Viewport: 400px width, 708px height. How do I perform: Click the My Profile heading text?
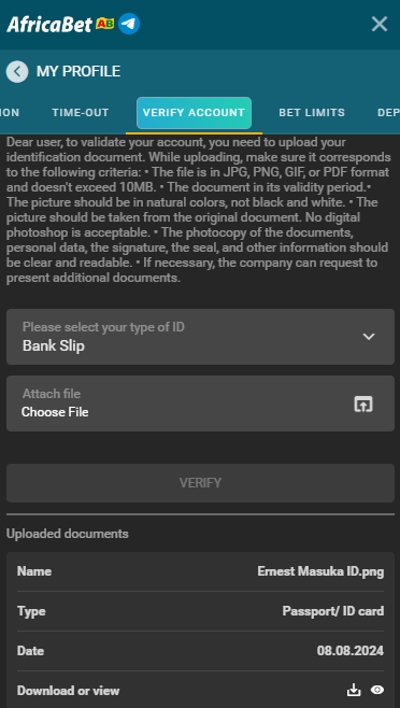pyautogui.click(x=79, y=71)
